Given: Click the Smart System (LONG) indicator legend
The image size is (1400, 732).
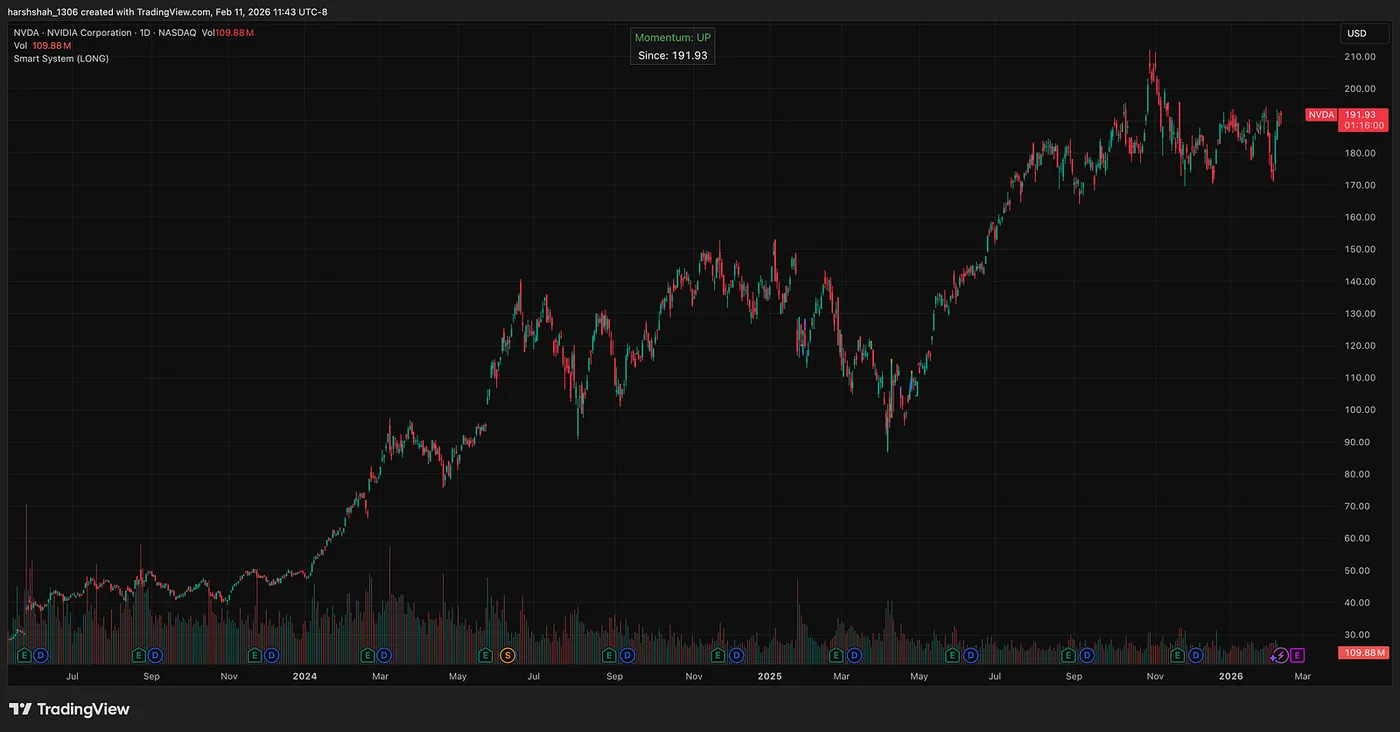Looking at the screenshot, I should (x=61, y=59).
